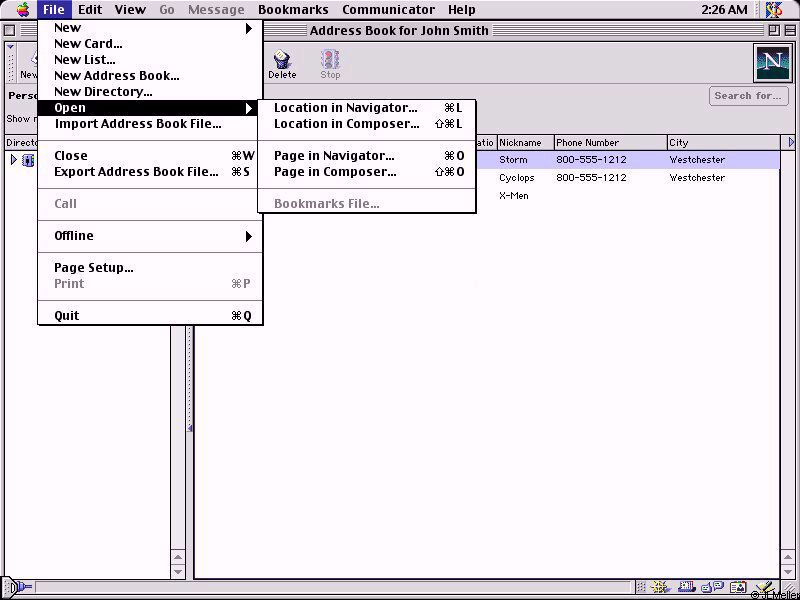Select Page in Navigator from Open submenu
This screenshot has height=600, width=800.
tap(334, 156)
